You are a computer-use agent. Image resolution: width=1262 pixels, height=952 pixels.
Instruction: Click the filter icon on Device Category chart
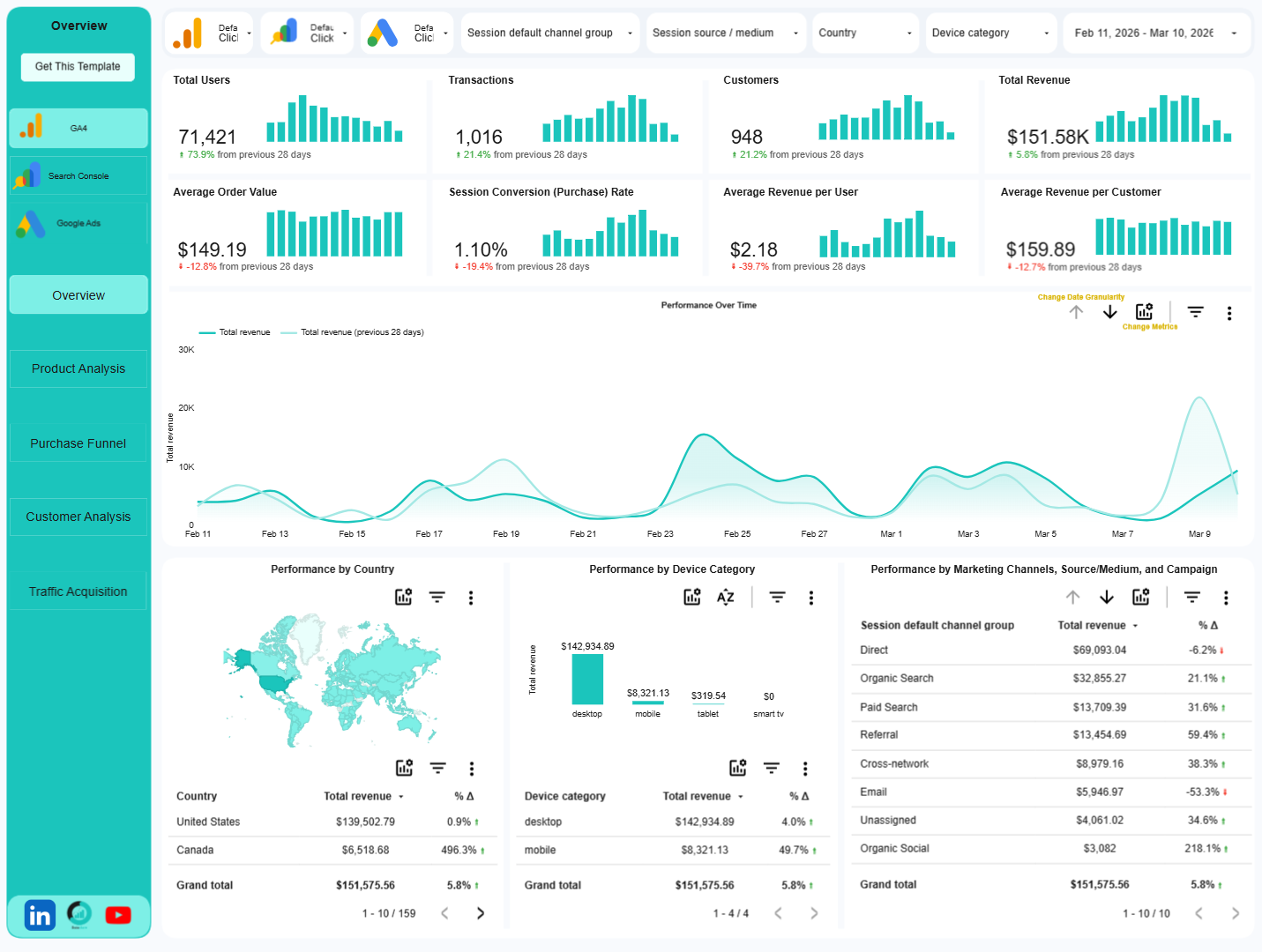coord(776,597)
